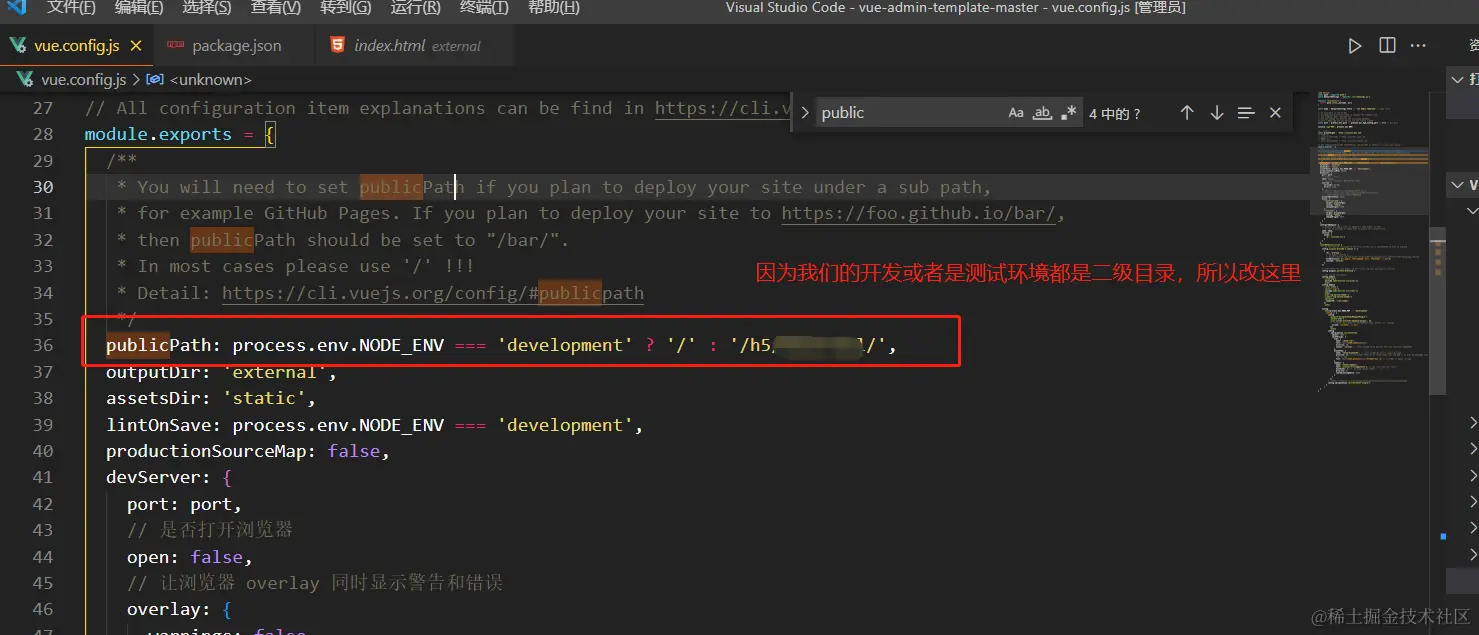Click 'open: false,' on line 45
This screenshot has height=635, width=1479.
tap(190, 557)
